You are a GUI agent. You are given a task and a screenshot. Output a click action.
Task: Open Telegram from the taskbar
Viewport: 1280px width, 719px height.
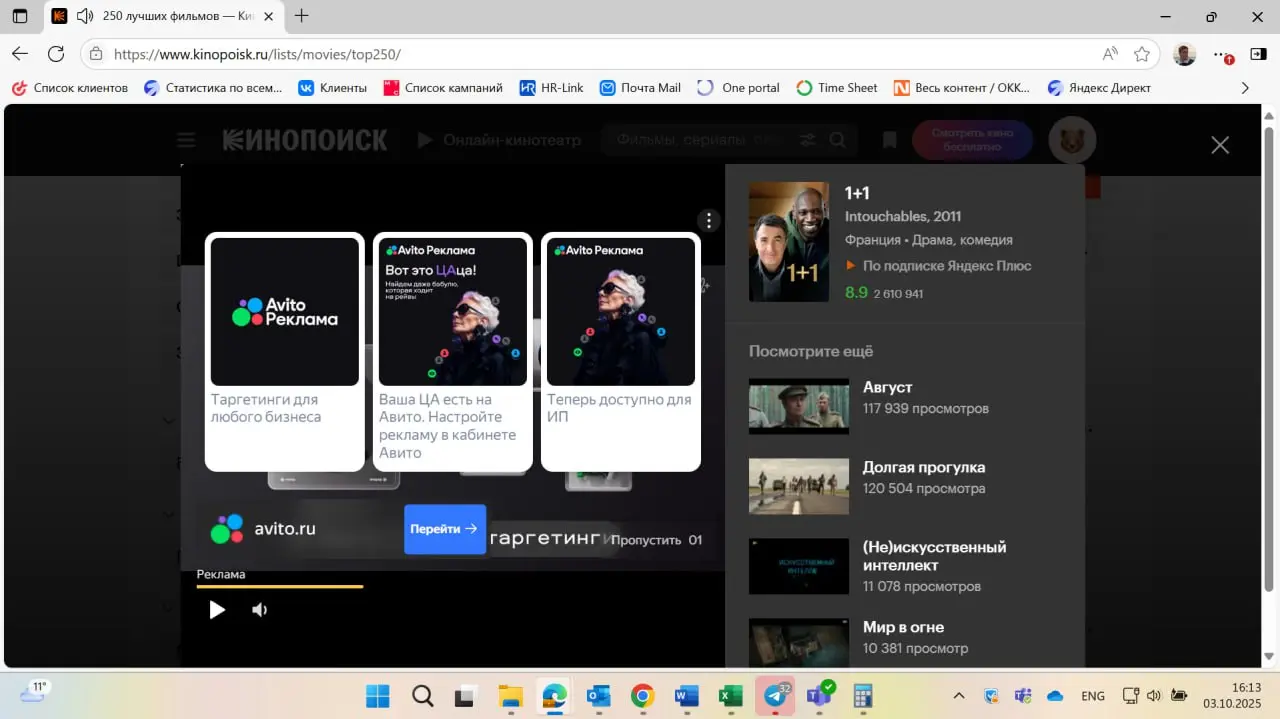(775, 696)
